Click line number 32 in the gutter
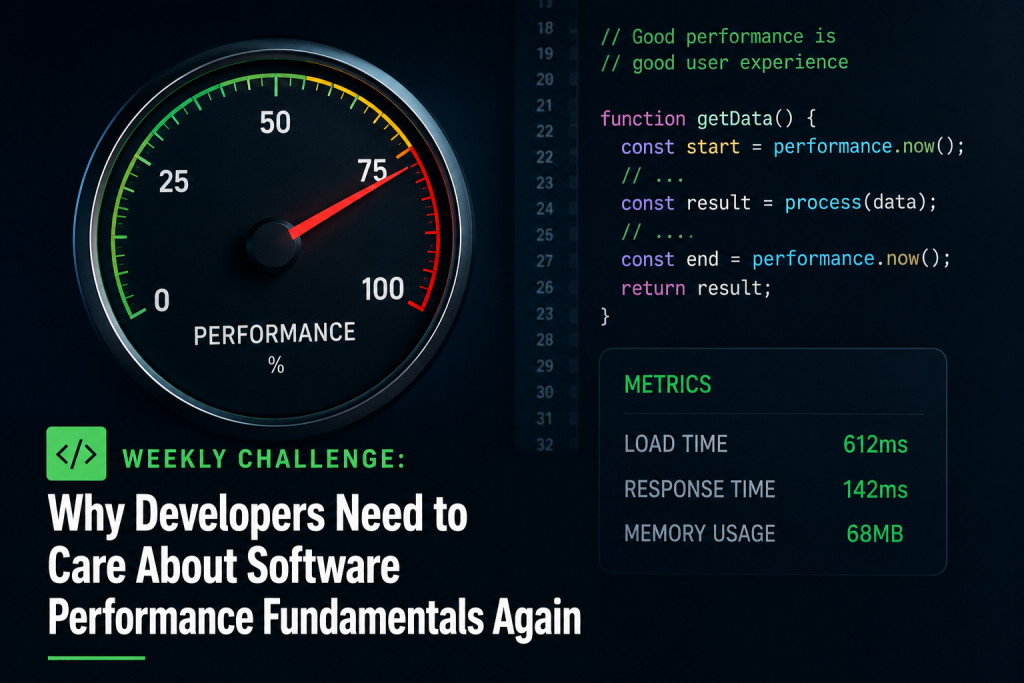The image size is (1024, 683). [x=545, y=445]
